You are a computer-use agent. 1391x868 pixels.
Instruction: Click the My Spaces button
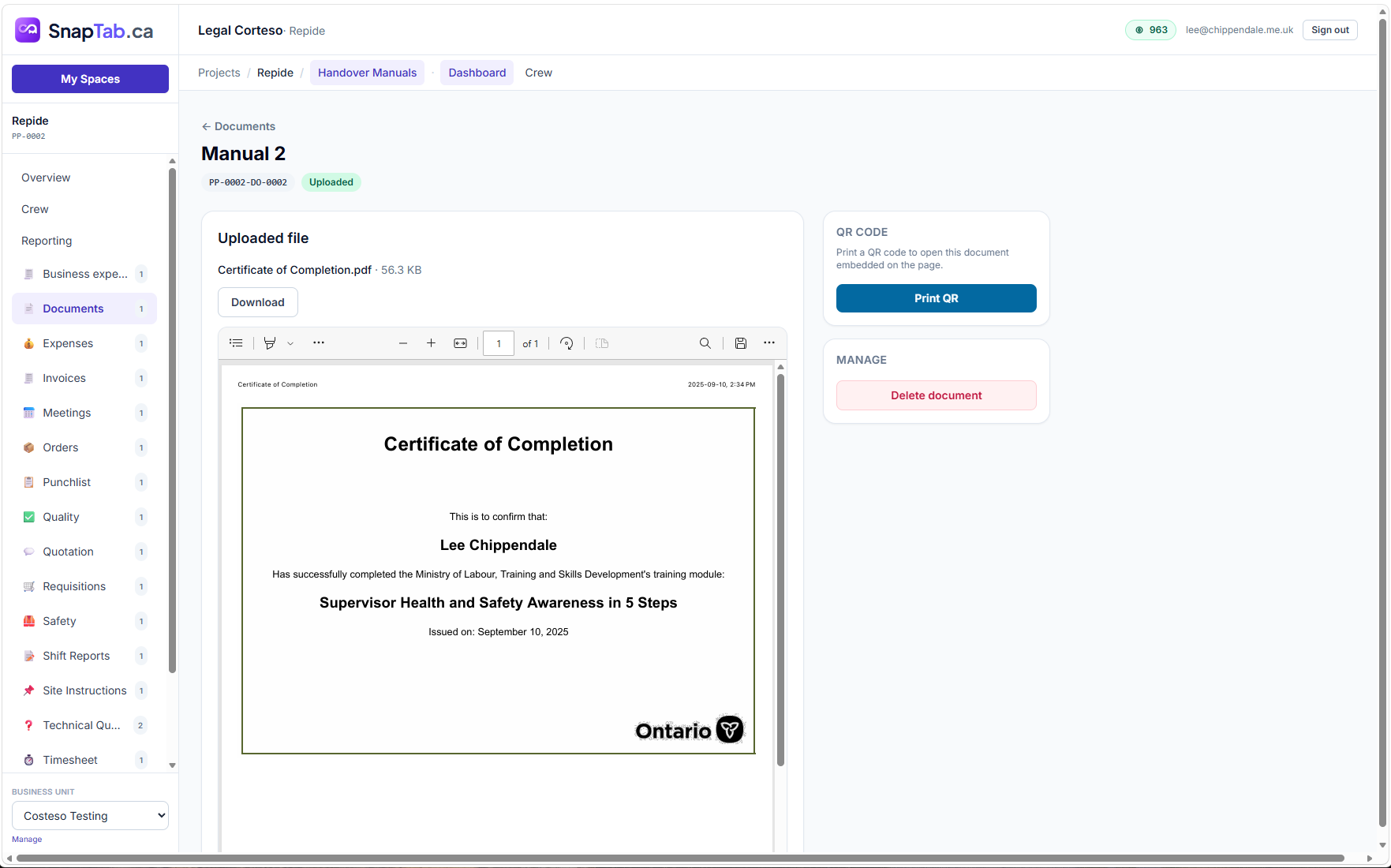pyautogui.click(x=90, y=79)
